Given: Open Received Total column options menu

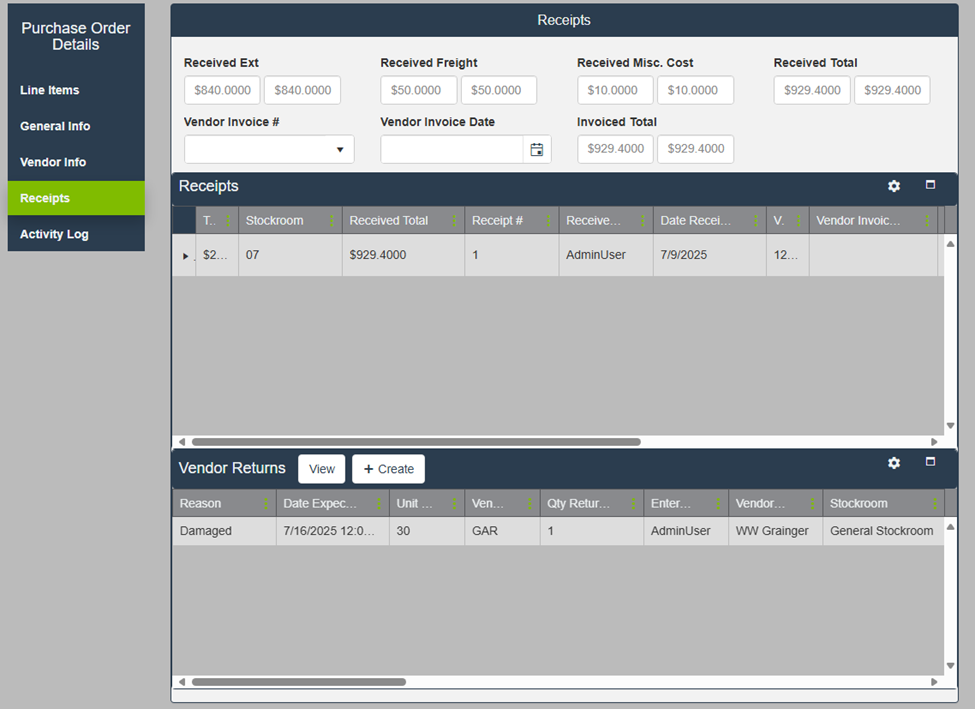Looking at the screenshot, I should pos(454,221).
